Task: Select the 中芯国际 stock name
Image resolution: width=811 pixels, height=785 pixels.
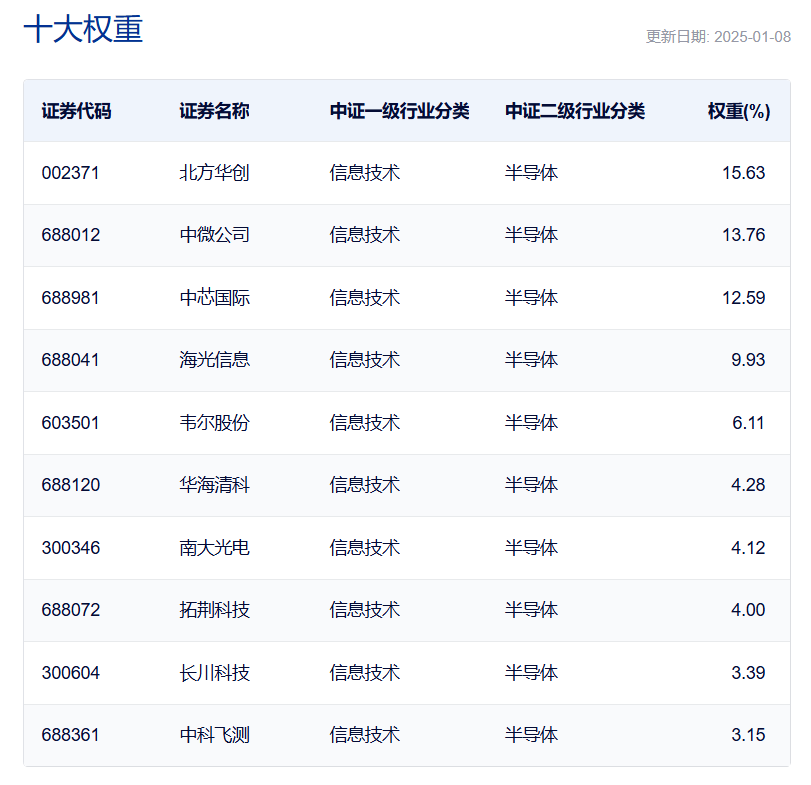Action: pyautogui.click(x=214, y=298)
